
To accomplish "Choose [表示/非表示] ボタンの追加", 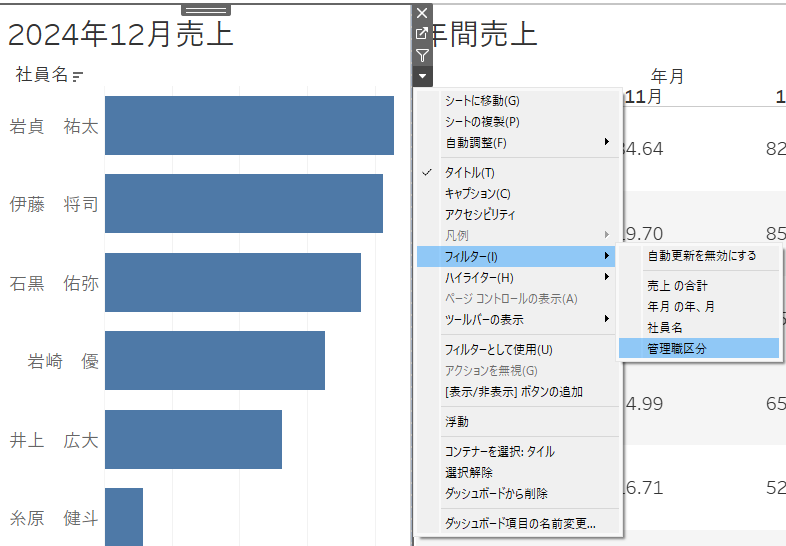I will click(518, 392).
